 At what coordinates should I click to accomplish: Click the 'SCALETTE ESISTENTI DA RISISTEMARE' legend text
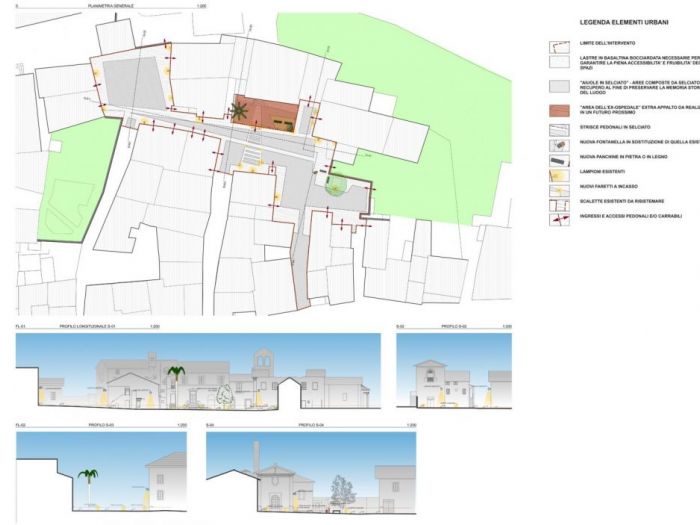[622, 201]
